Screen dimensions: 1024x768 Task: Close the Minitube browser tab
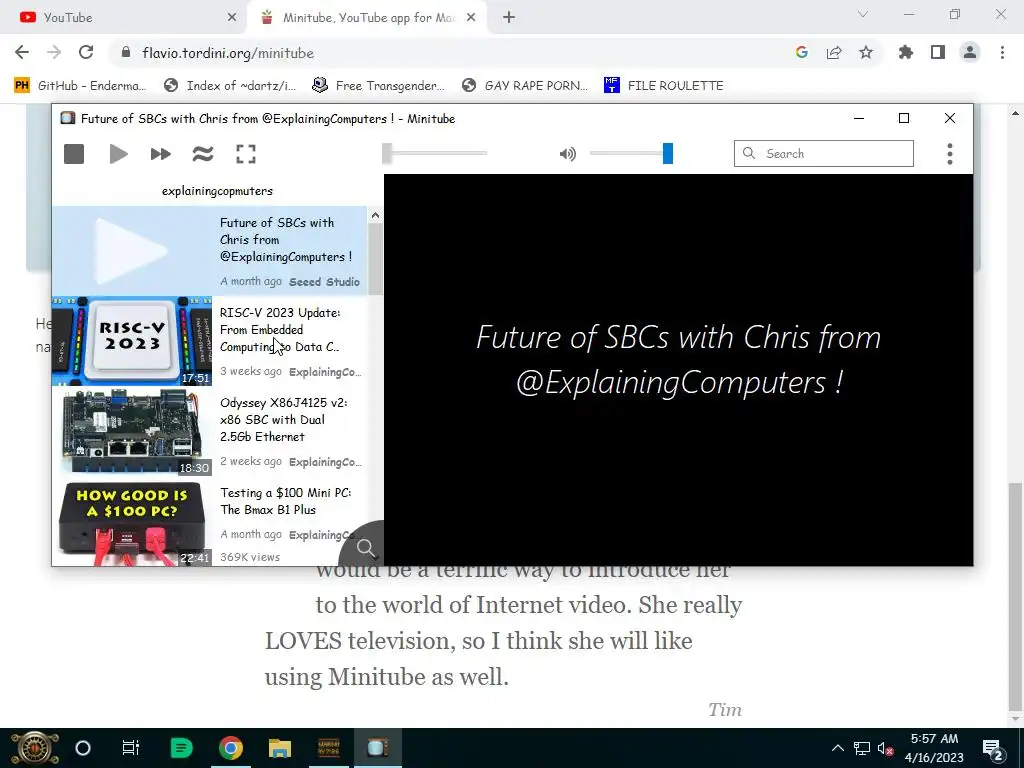(471, 18)
